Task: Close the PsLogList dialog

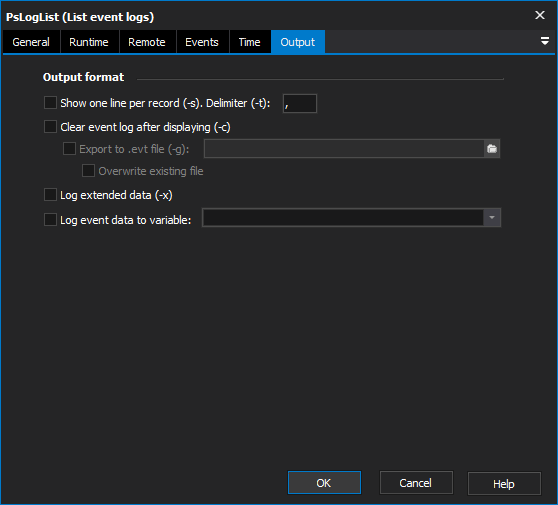Action: 540,15
